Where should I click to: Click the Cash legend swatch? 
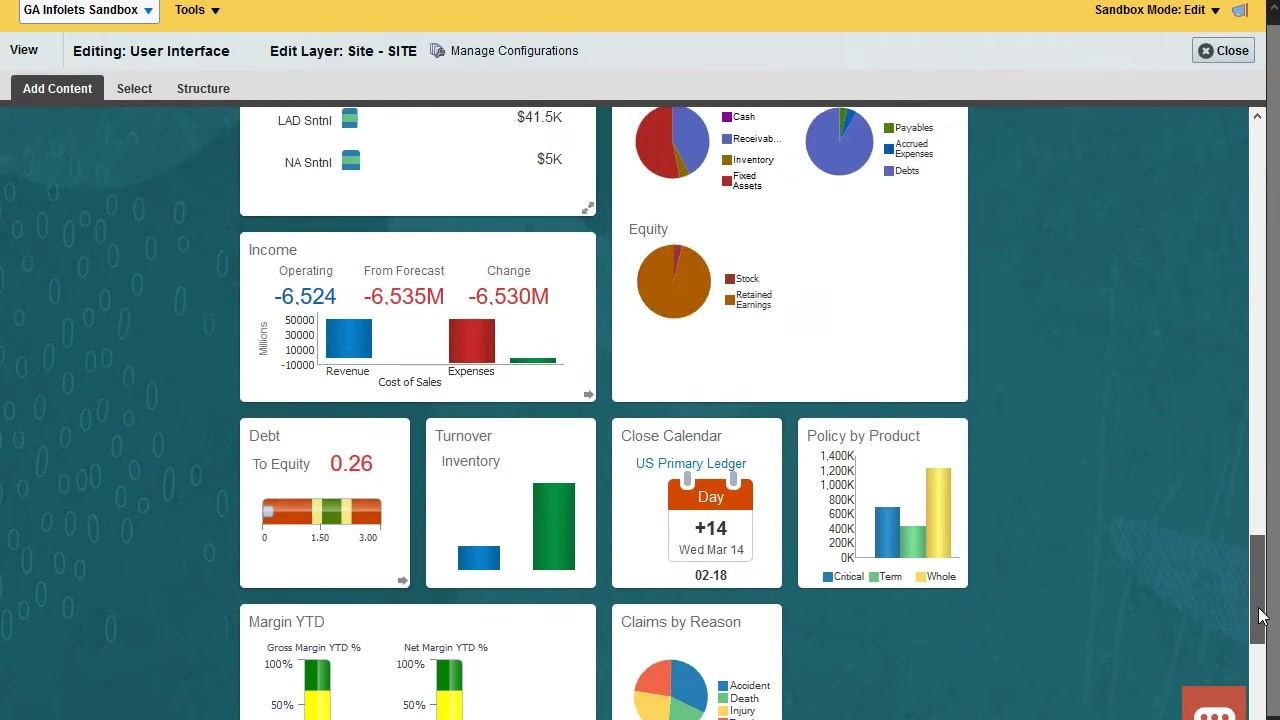(727, 117)
